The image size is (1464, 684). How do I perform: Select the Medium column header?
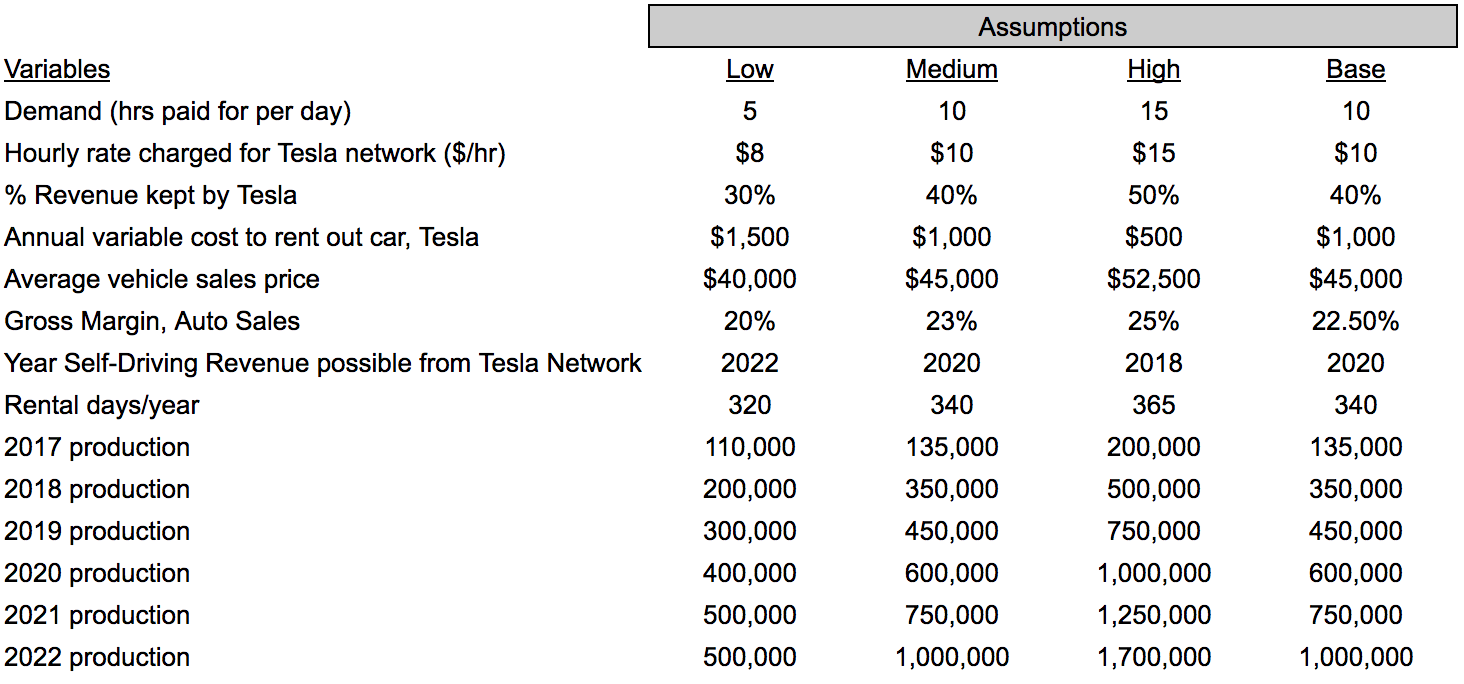pos(951,69)
